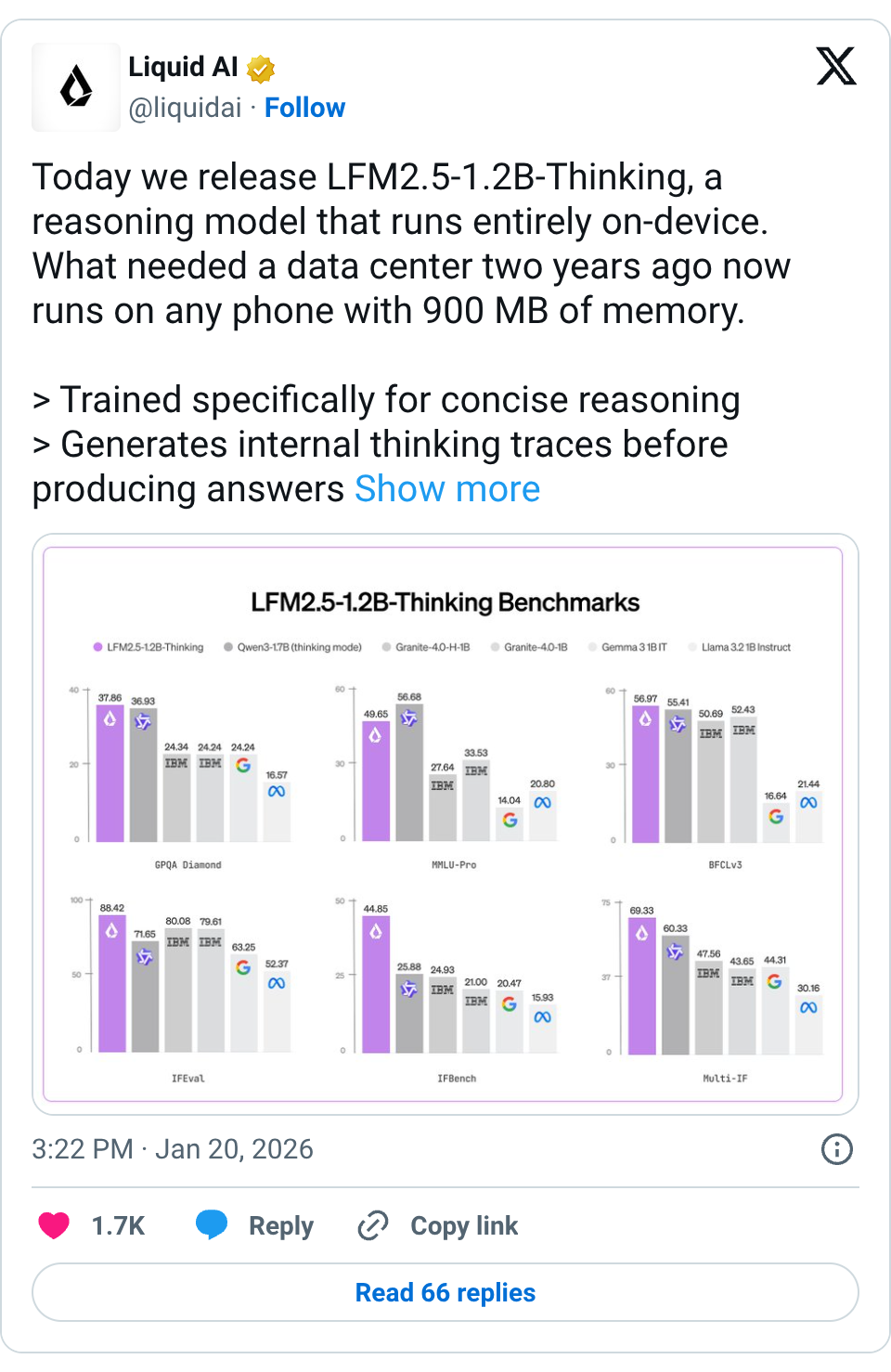891x1372 pixels.
Task: Click the blue reply bubble icon
Action: tap(212, 1225)
